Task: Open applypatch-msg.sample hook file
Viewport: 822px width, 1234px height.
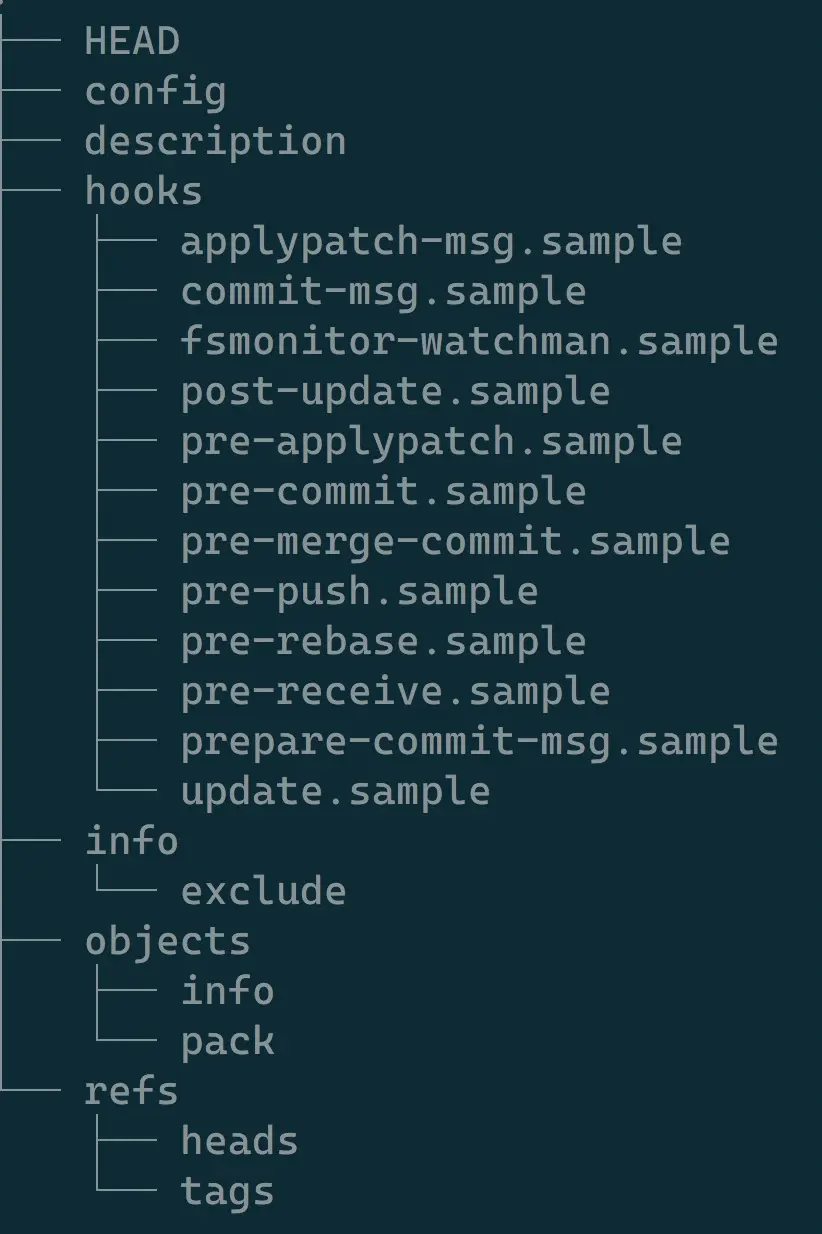Action: [x=431, y=242]
